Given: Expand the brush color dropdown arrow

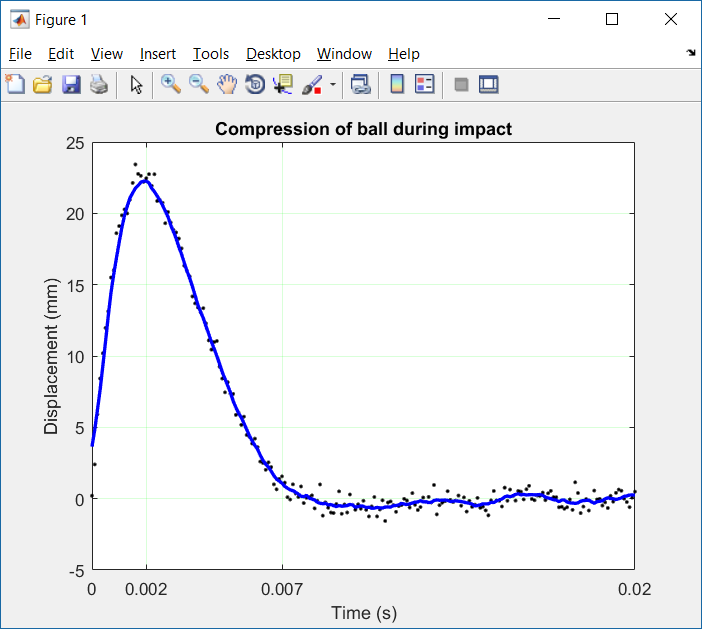Looking at the screenshot, I should click(x=332, y=85).
